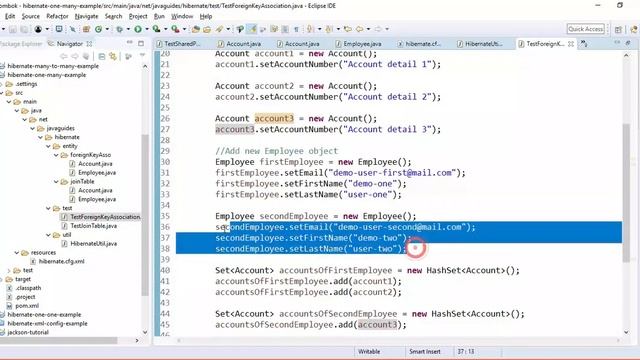Open the Help menu
The image size is (640, 360).
[206, 16]
